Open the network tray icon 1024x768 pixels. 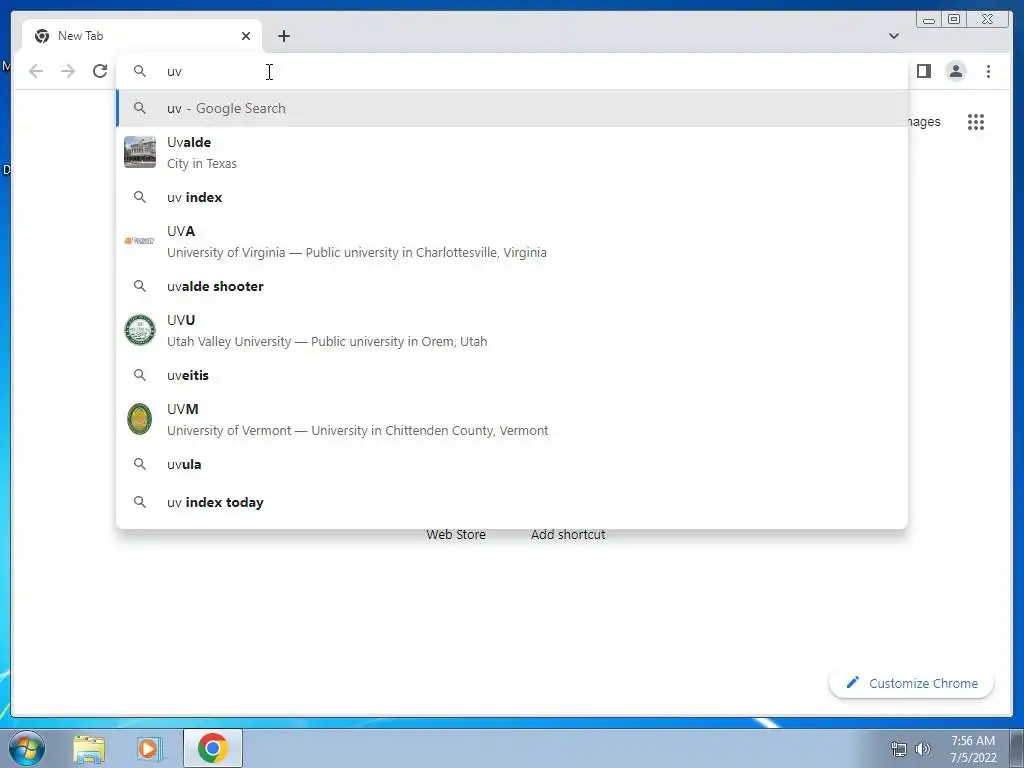point(899,749)
